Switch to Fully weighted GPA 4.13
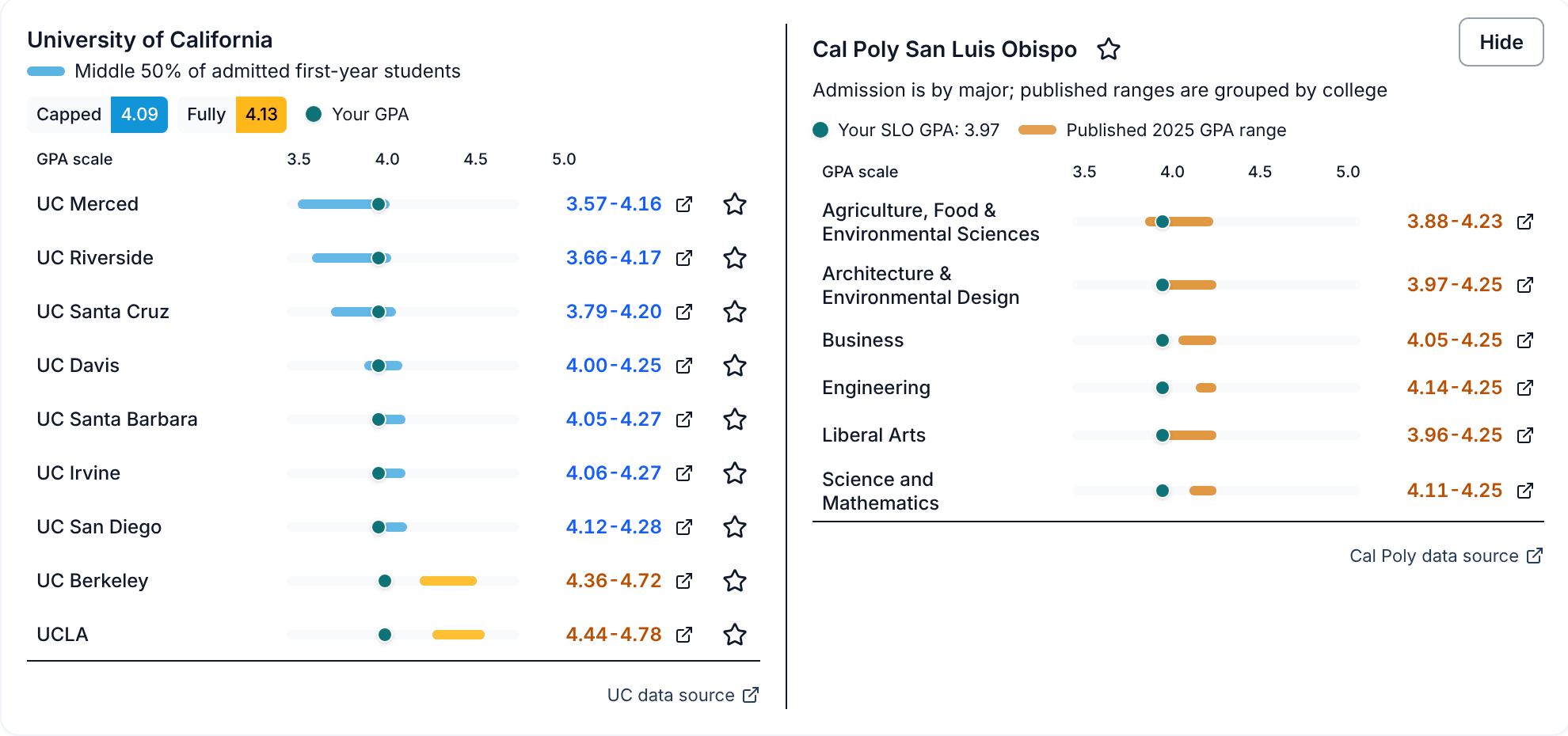This screenshot has height=736, width=1568. coord(232,115)
